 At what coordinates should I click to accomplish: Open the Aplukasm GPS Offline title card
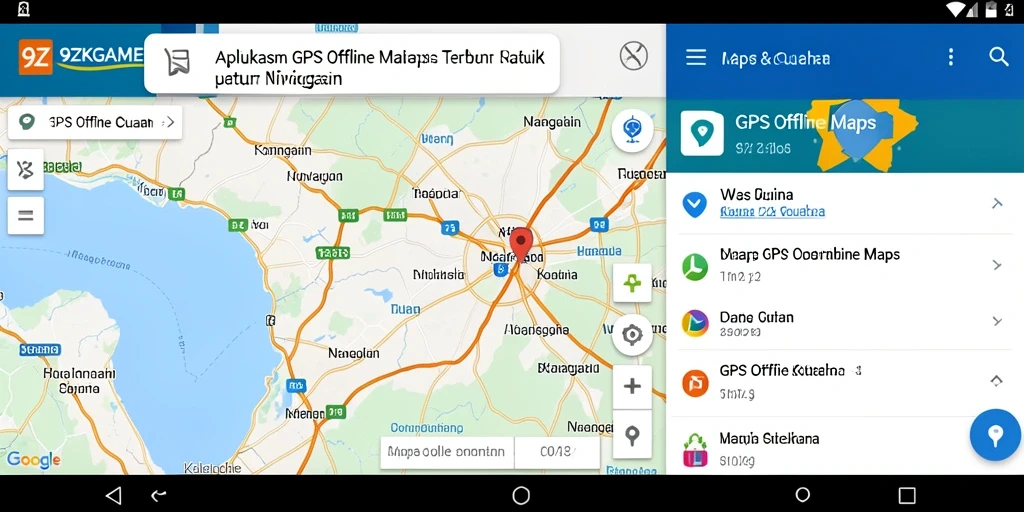[x=351, y=64]
